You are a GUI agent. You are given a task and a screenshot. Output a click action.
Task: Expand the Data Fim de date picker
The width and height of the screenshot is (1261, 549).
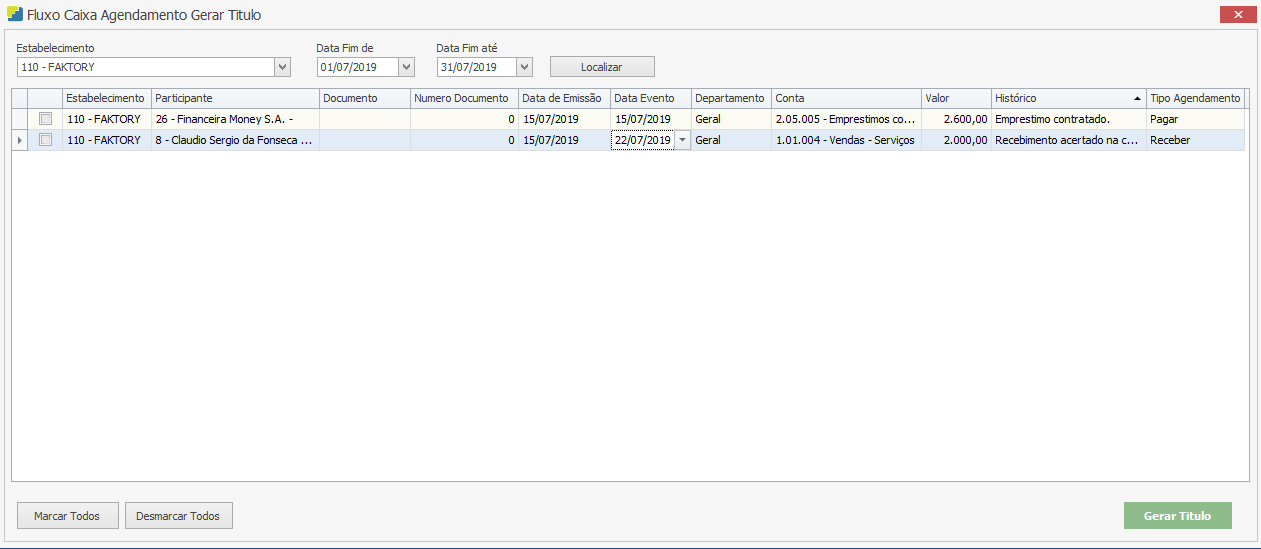pyautogui.click(x=406, y=67)
